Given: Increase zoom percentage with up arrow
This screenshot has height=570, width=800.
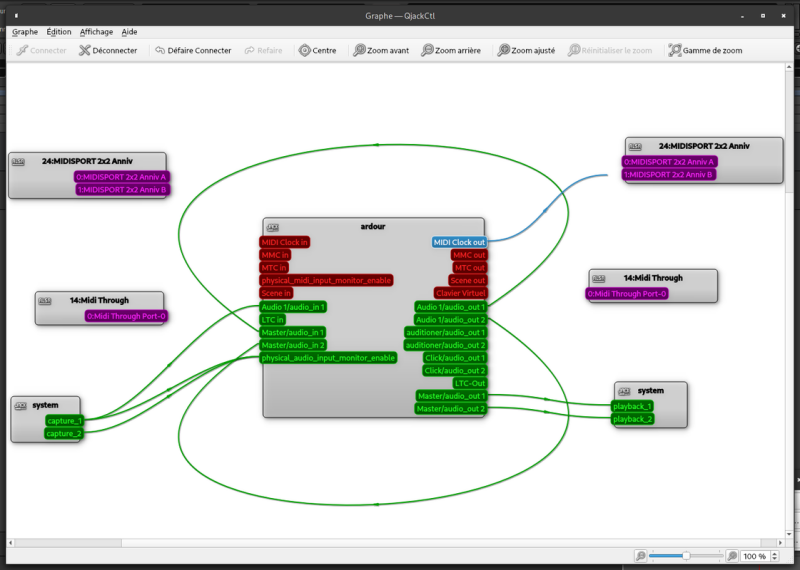Looking at the screenshot, I should click(775, 554).
